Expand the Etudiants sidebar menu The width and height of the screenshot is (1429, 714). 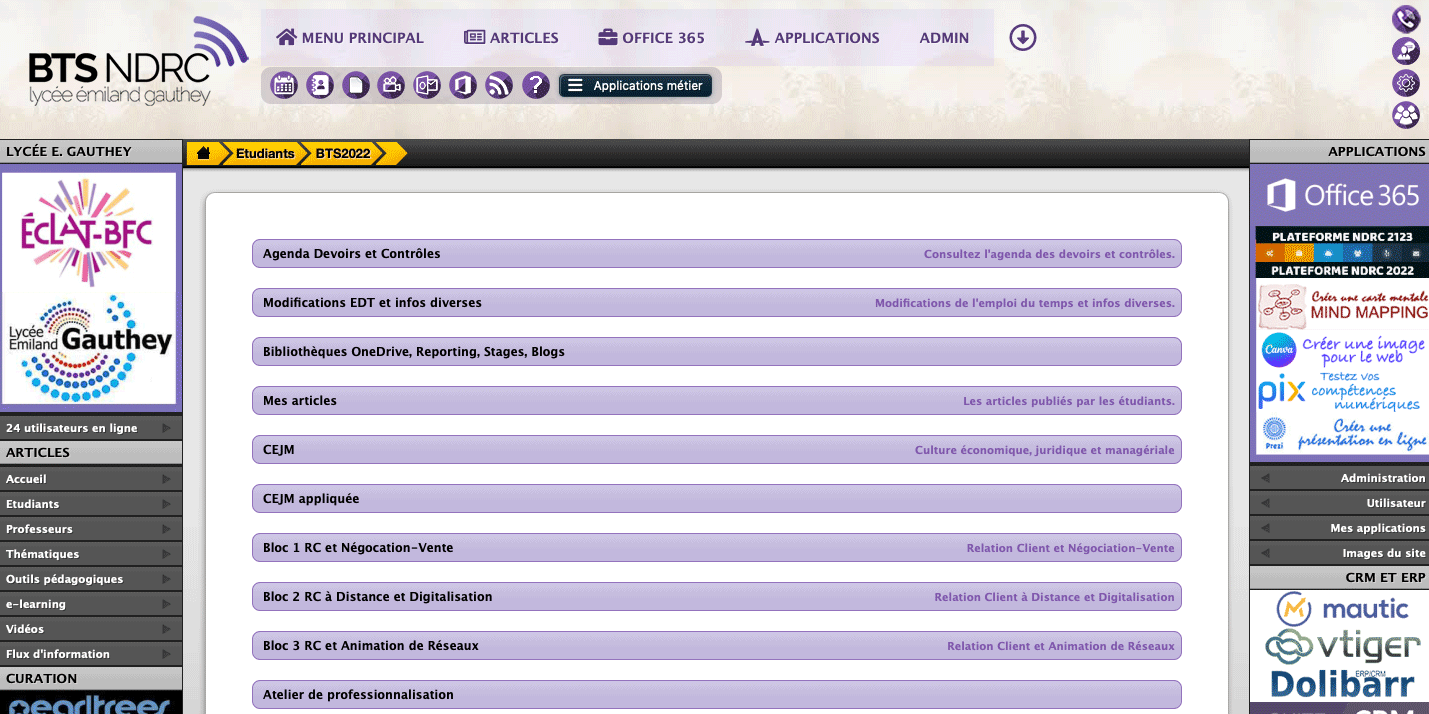91,504
